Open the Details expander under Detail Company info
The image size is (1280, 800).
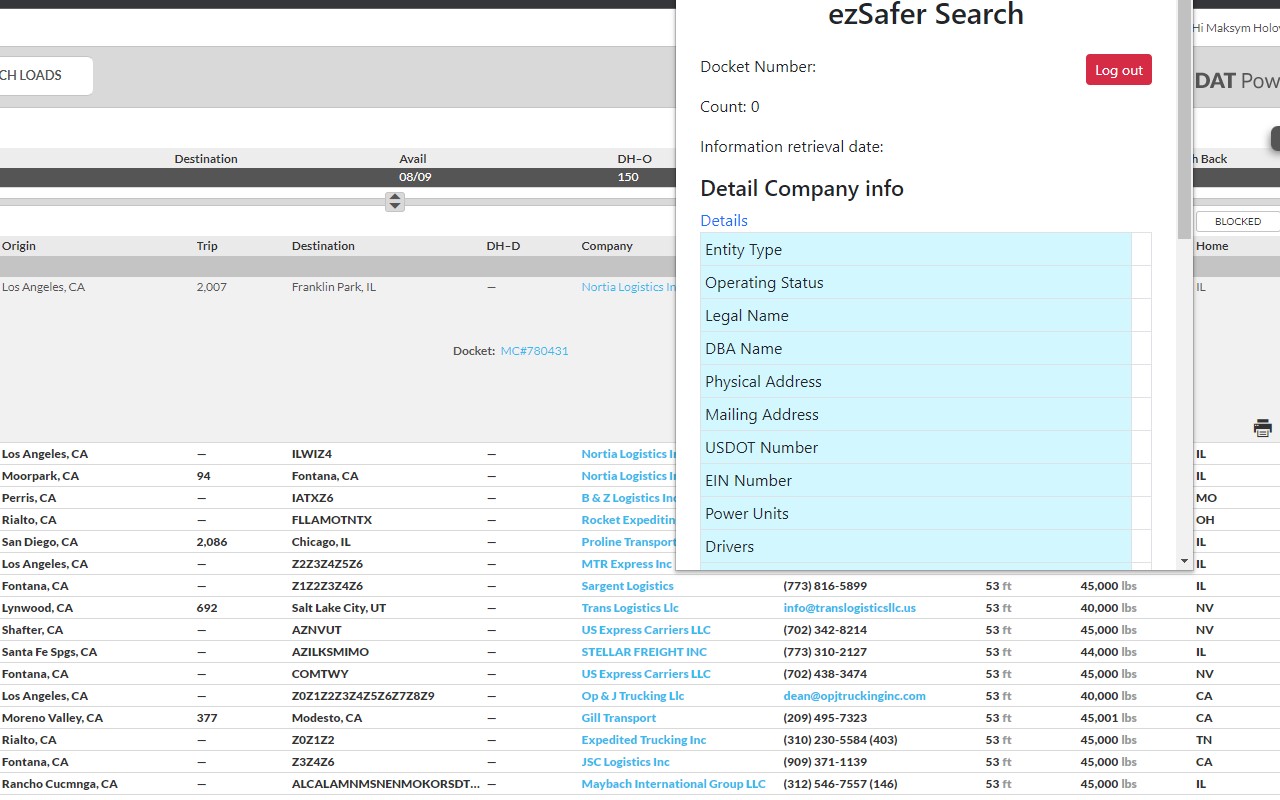[x=724, y=220]
